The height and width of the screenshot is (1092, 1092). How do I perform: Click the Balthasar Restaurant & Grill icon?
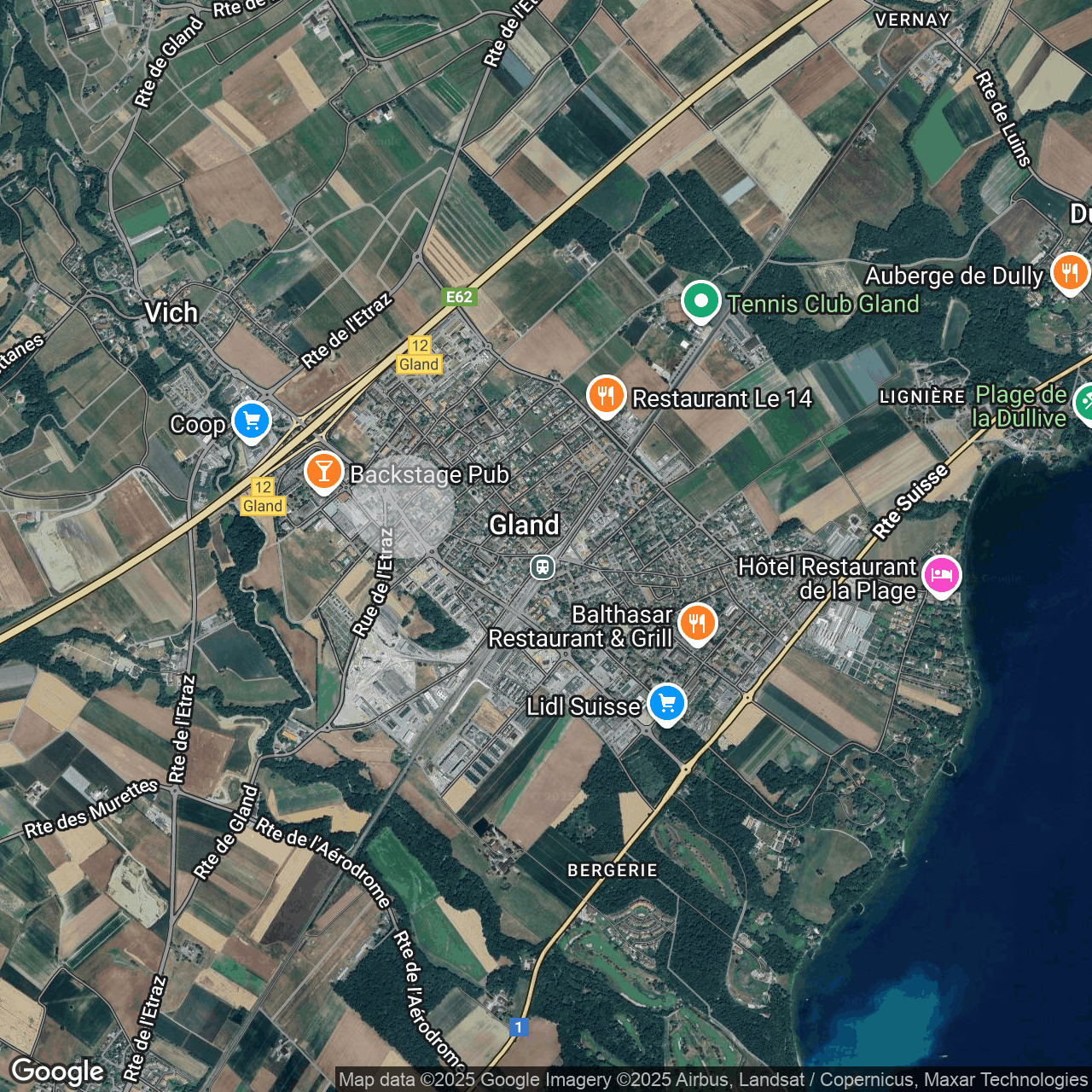pos(698,621)
